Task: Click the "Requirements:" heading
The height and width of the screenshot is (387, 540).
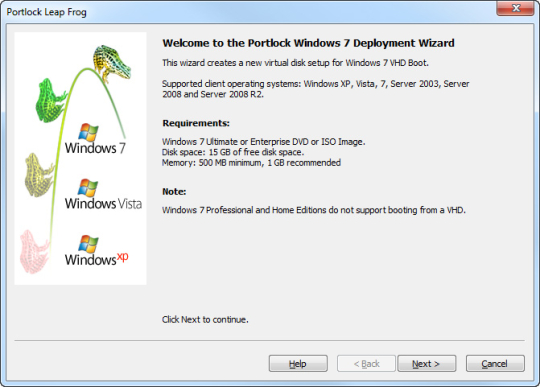Action: coord(196,123)
